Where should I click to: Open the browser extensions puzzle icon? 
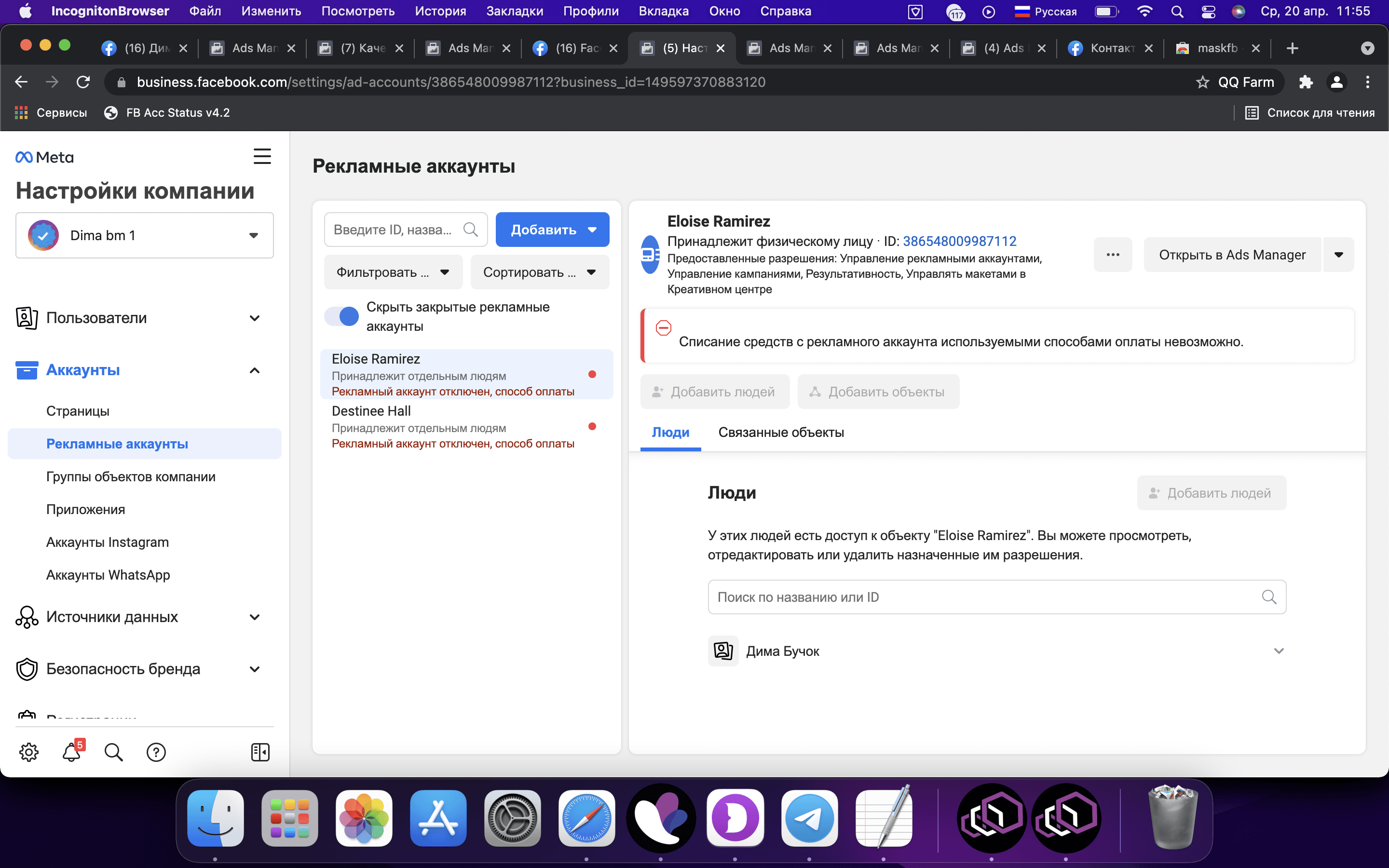[x=1306, y=82]
